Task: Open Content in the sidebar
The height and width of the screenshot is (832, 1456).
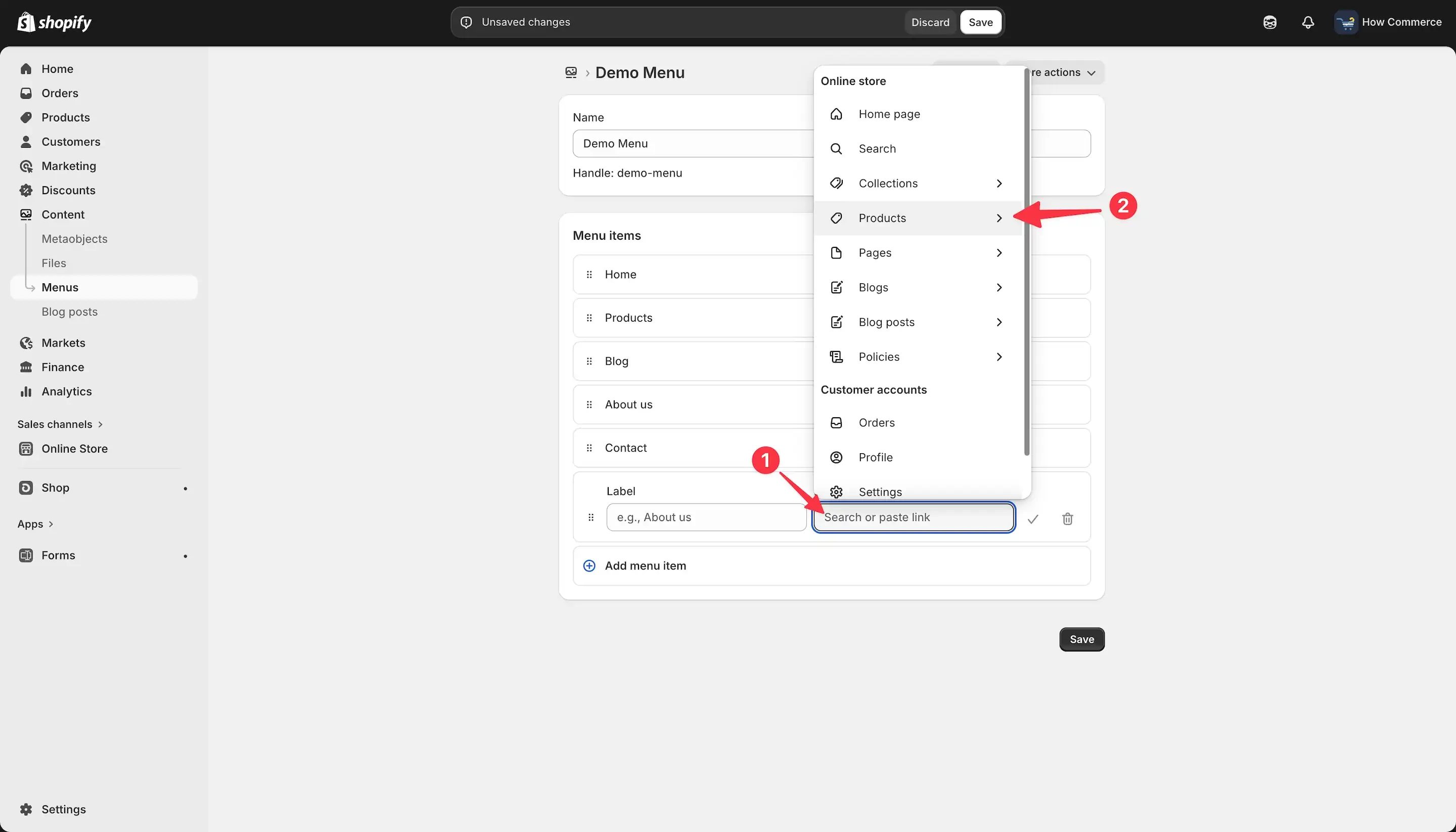Action: [x=104, y=214]
